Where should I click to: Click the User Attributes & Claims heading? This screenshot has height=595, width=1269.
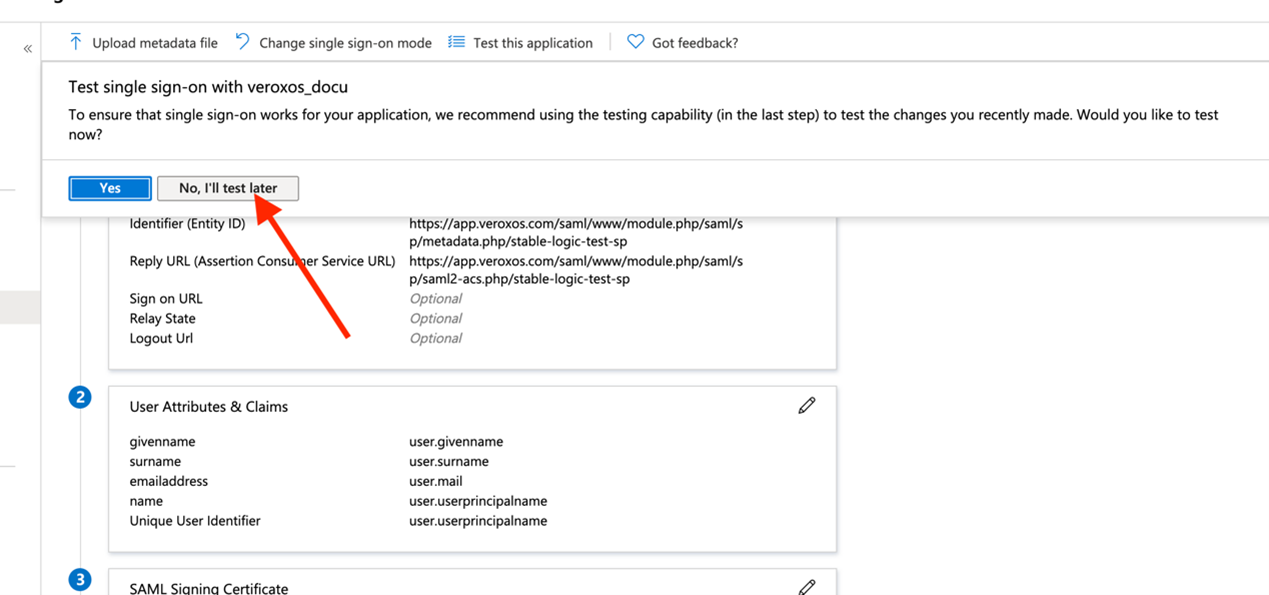click(x=209, y=407)
